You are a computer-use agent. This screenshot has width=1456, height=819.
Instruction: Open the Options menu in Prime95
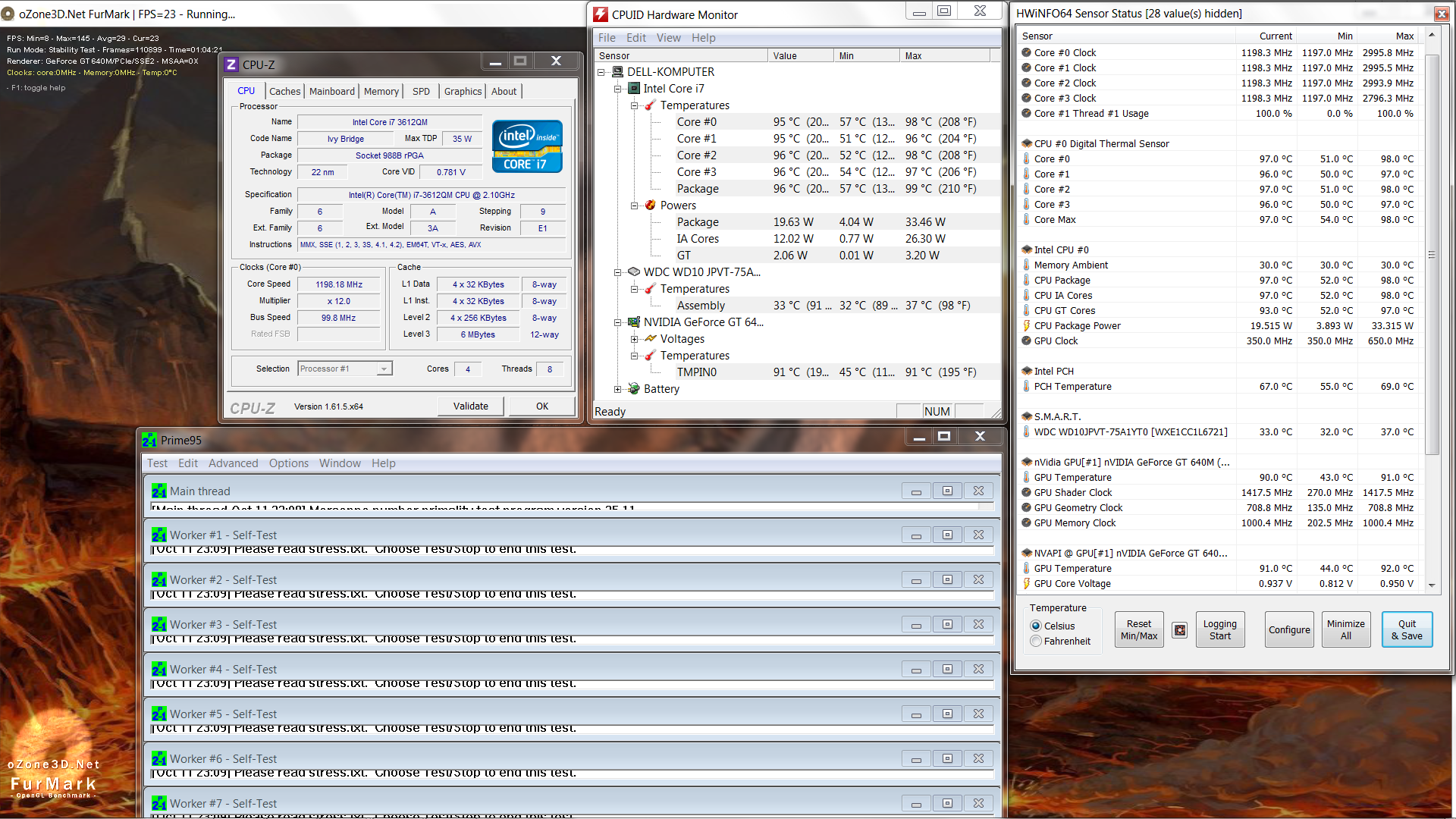click(x=289, y=463)
